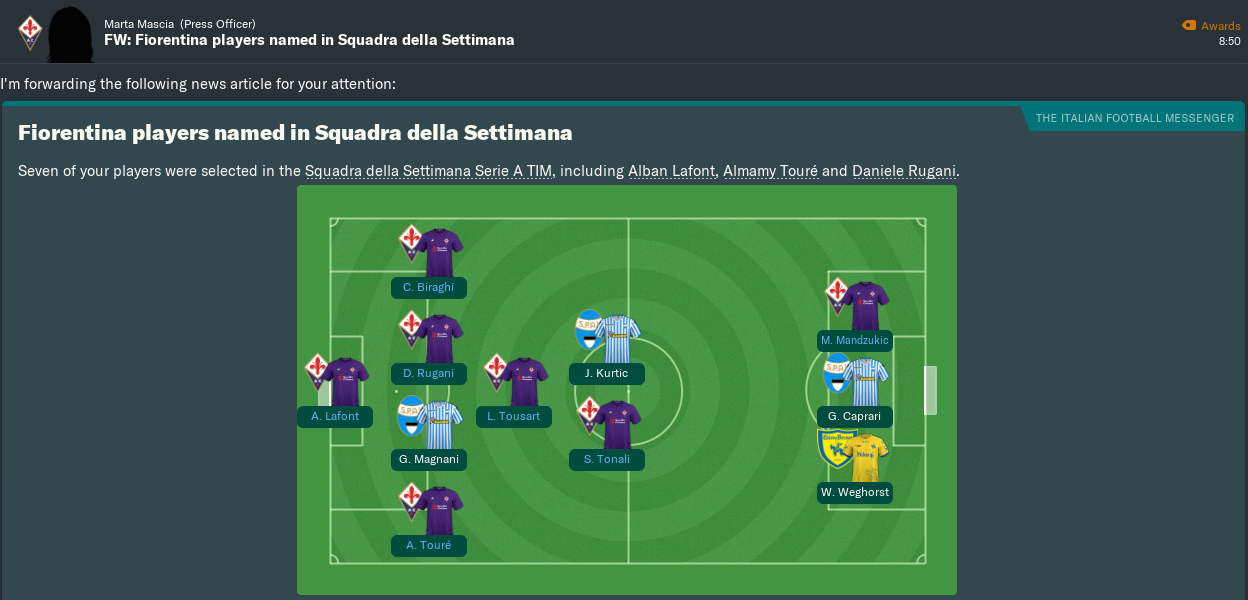Click A. Lafont's goalkeeper shirt icon
This screenshot has width=1248, height=600.
click(x=346, y=382)
